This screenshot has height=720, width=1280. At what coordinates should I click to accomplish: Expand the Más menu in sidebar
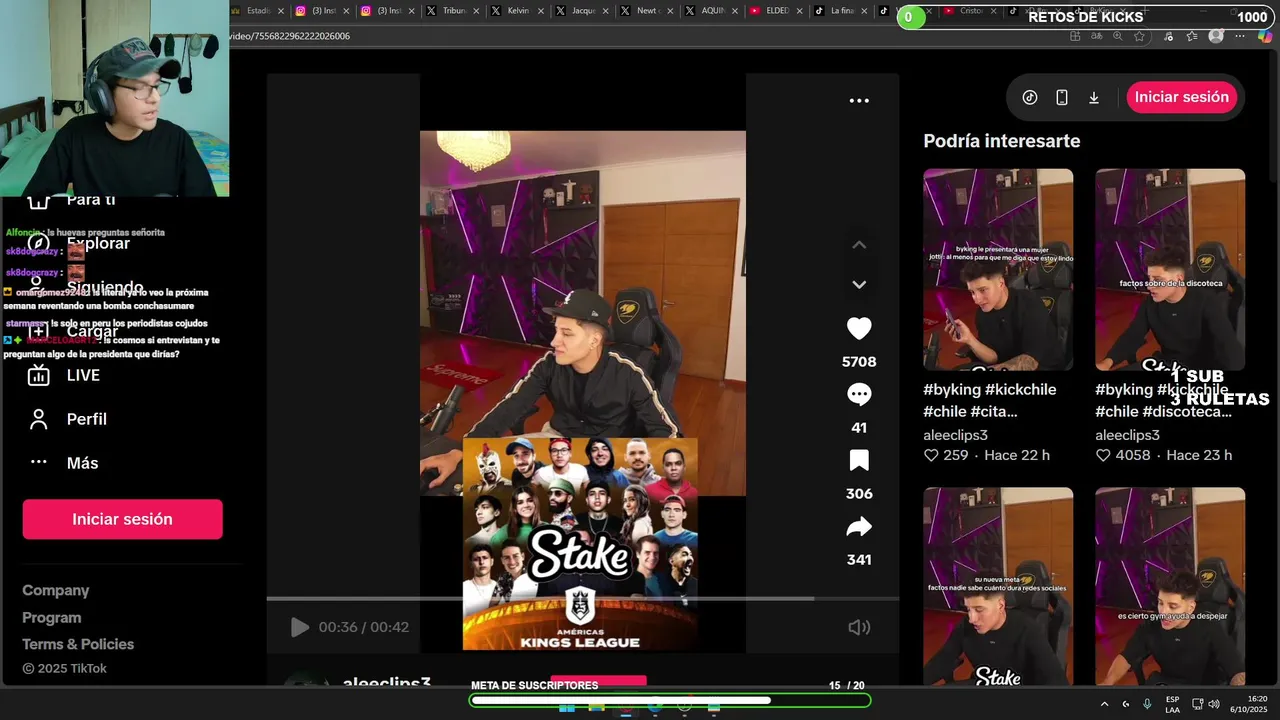pos(82,463)
